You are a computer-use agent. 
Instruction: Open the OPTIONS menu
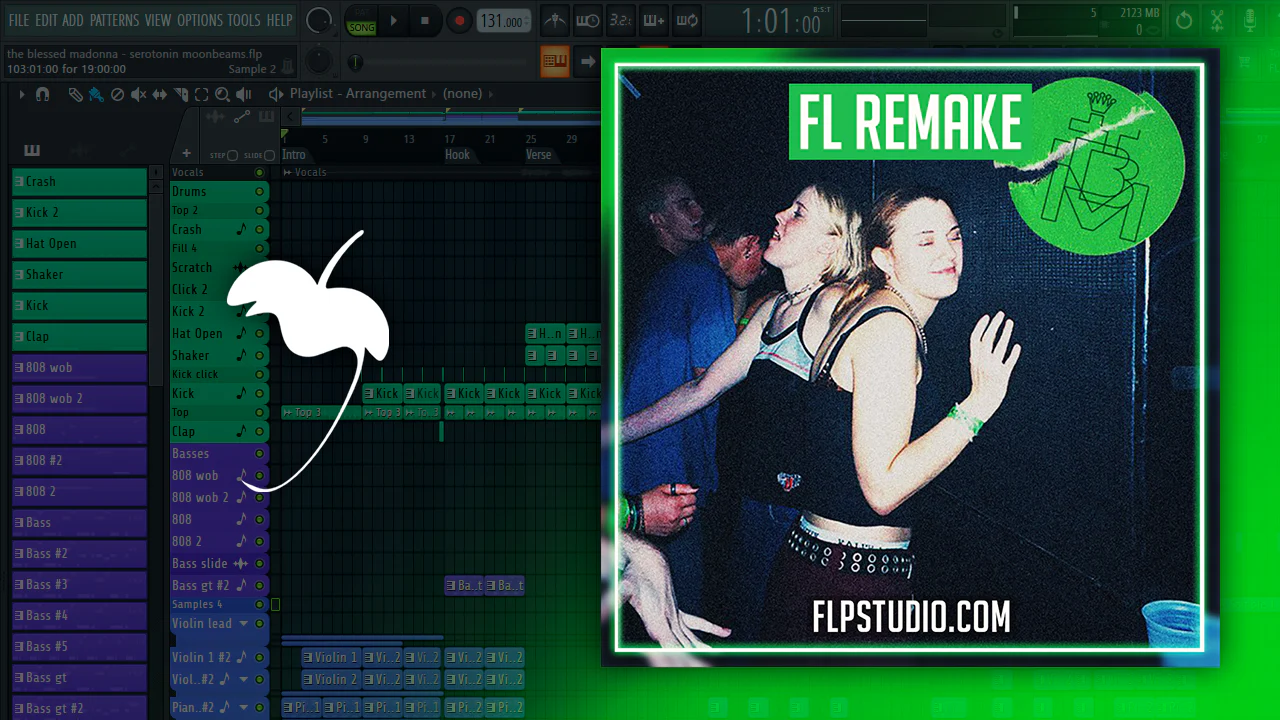click(200, 20)
